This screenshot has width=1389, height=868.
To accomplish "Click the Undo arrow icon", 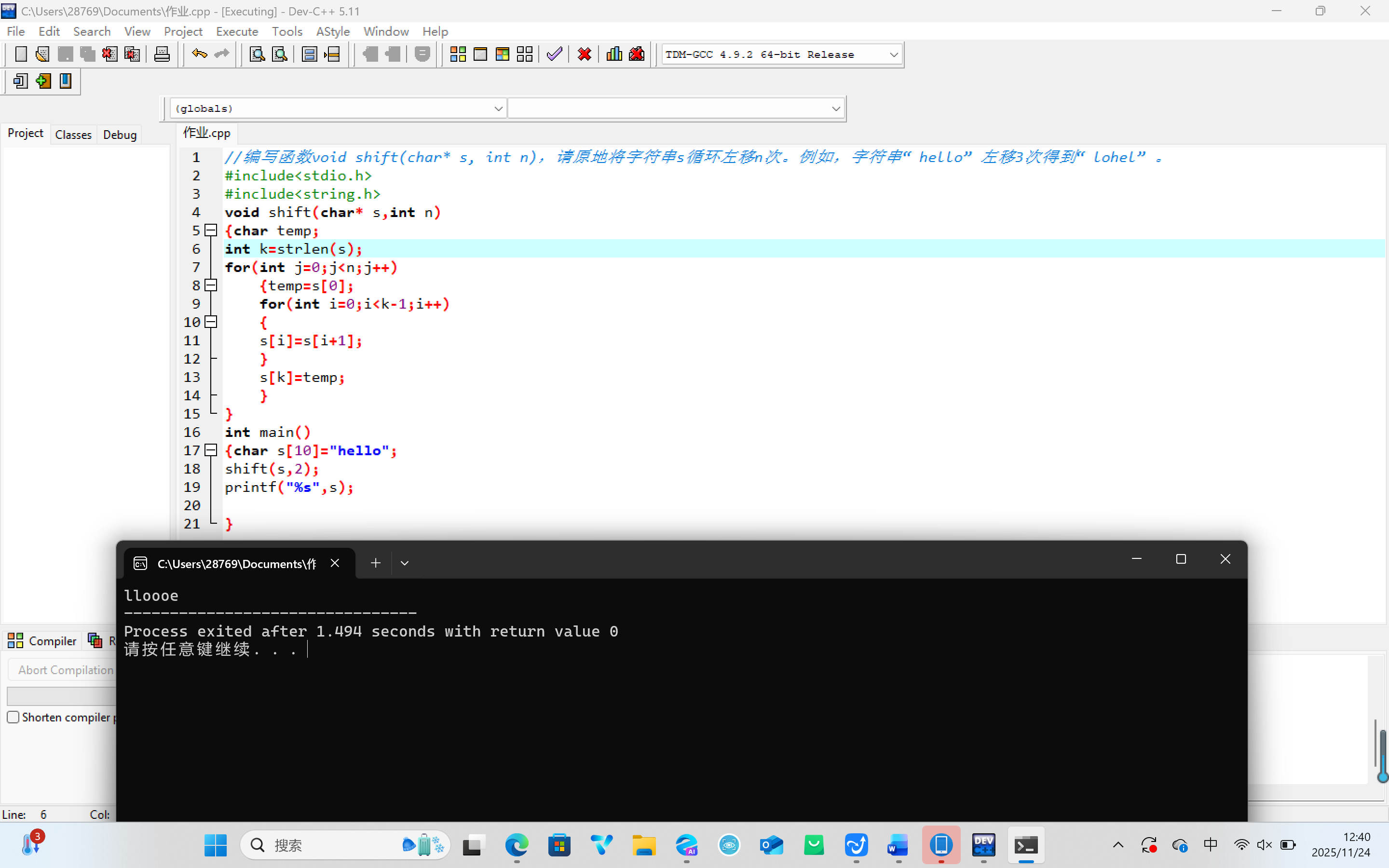I will point(199,54).
